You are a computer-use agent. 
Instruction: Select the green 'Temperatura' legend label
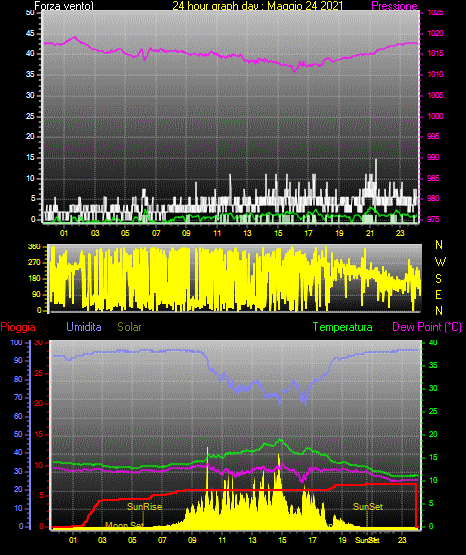pos(343,327)
